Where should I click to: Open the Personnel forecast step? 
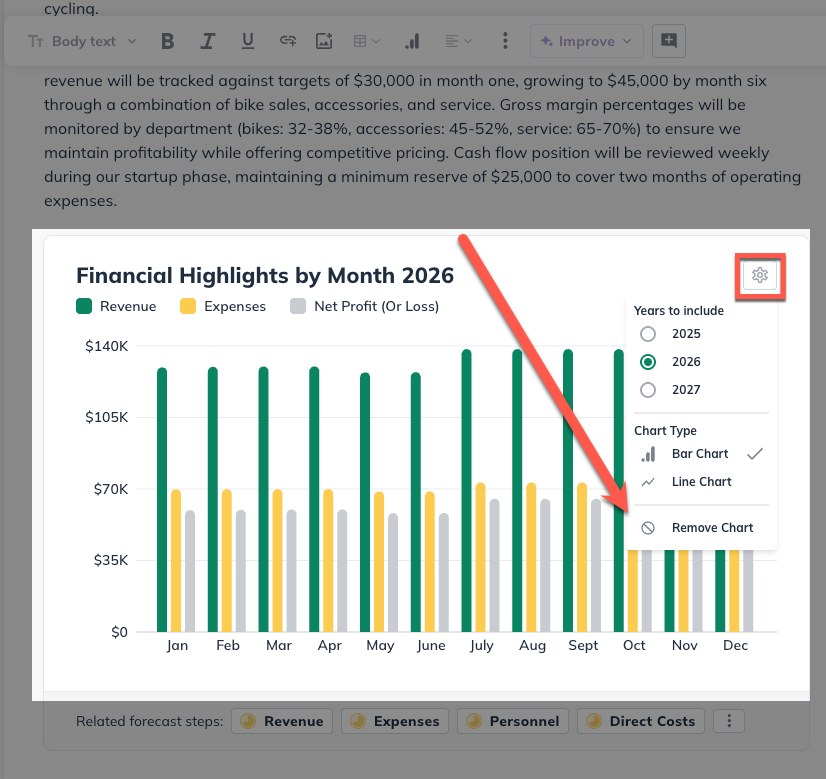(512, 721)
